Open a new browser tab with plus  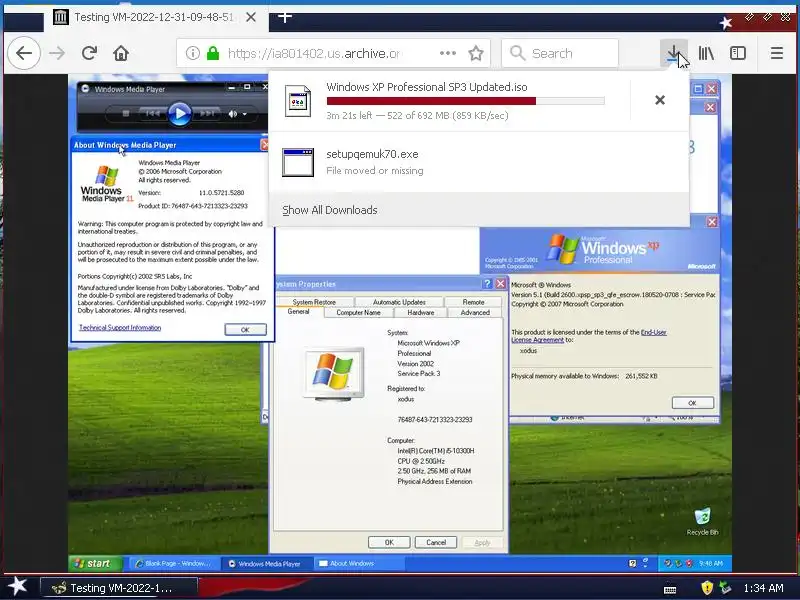point(285,17)
